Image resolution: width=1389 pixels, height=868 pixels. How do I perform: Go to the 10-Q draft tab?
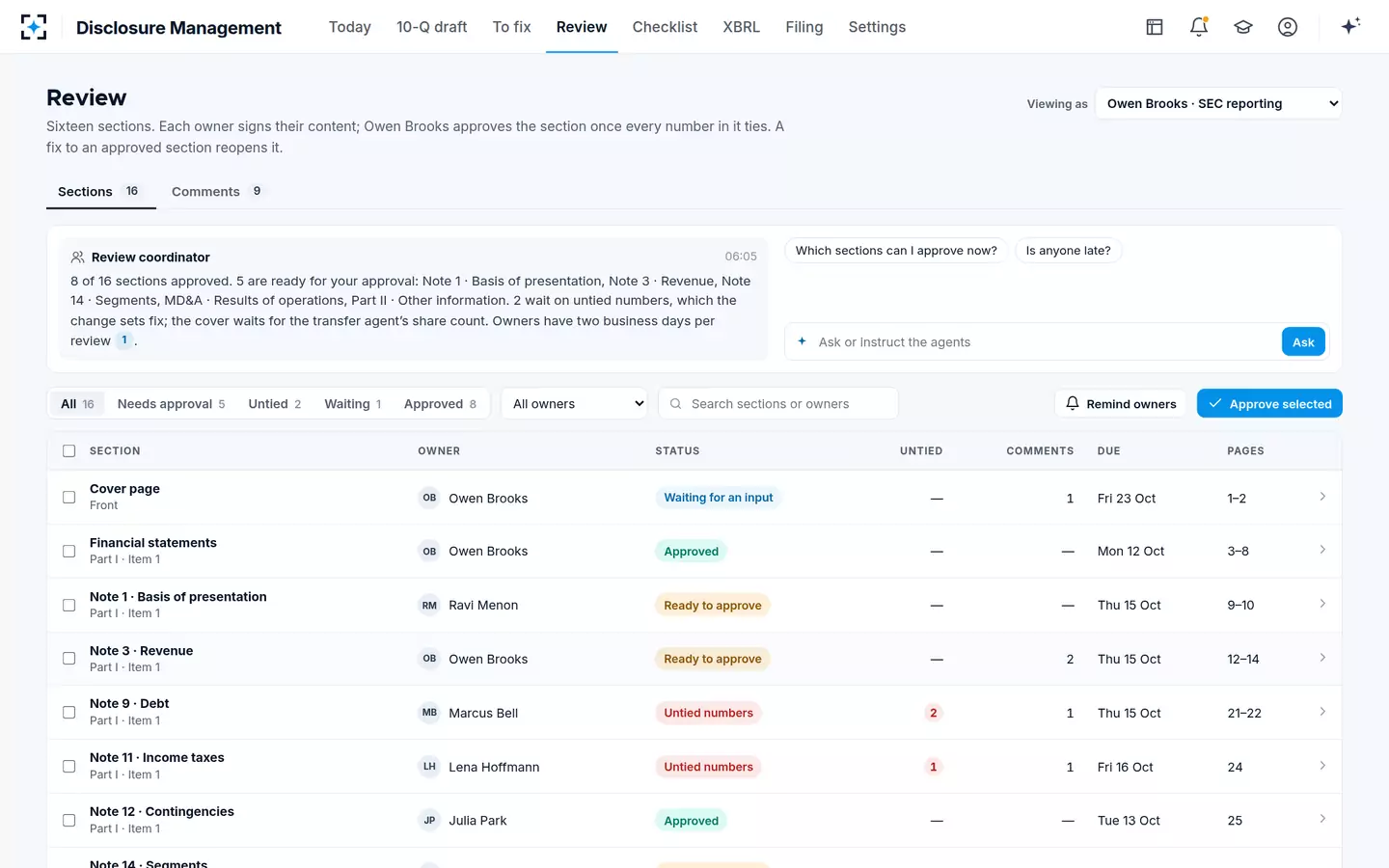click(431, 27)
